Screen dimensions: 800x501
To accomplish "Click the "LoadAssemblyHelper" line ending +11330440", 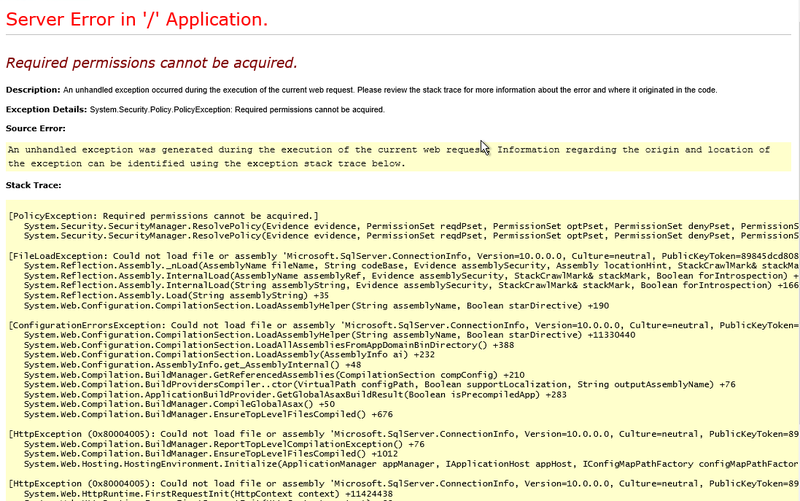I will point(330,335).
